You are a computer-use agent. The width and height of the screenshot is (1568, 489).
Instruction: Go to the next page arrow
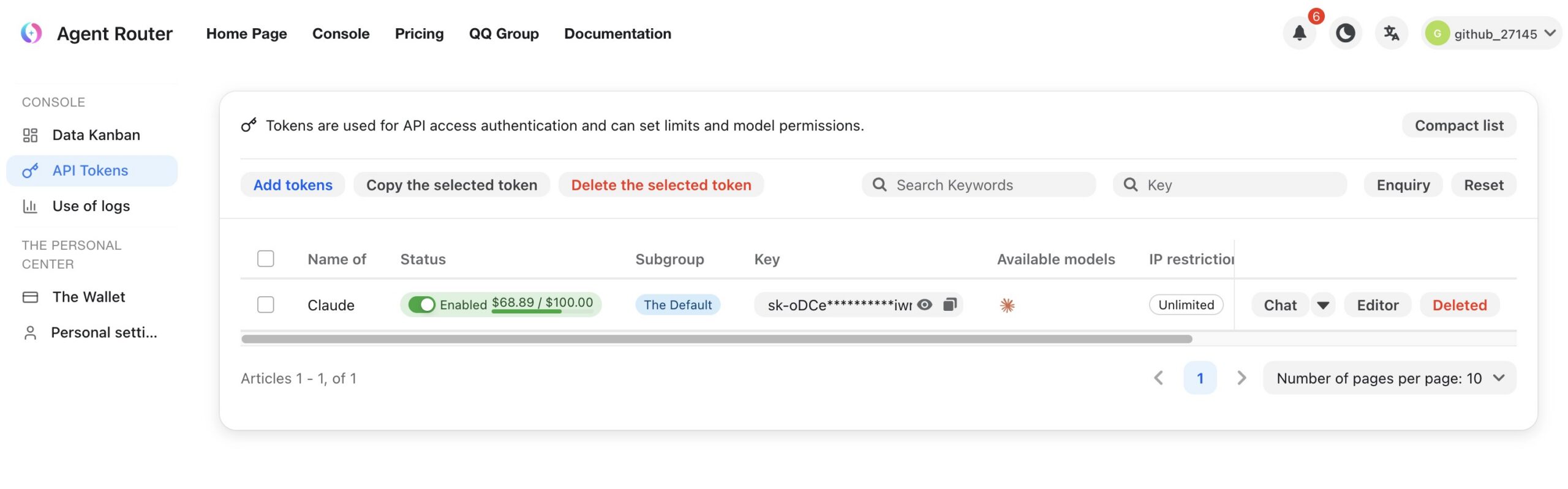[1241, 378]
